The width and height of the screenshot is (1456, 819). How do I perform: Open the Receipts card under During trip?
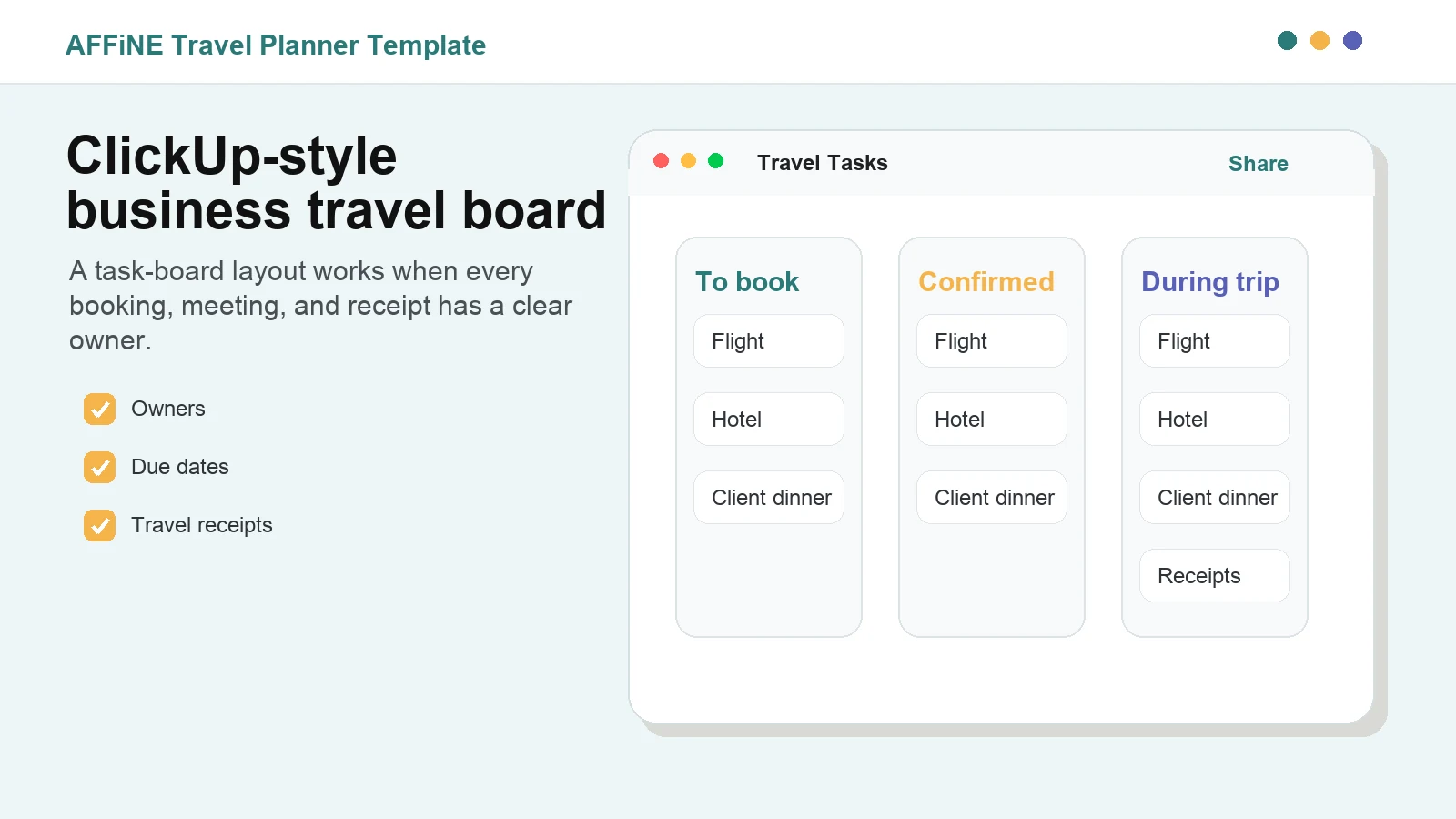(1215, 576)
